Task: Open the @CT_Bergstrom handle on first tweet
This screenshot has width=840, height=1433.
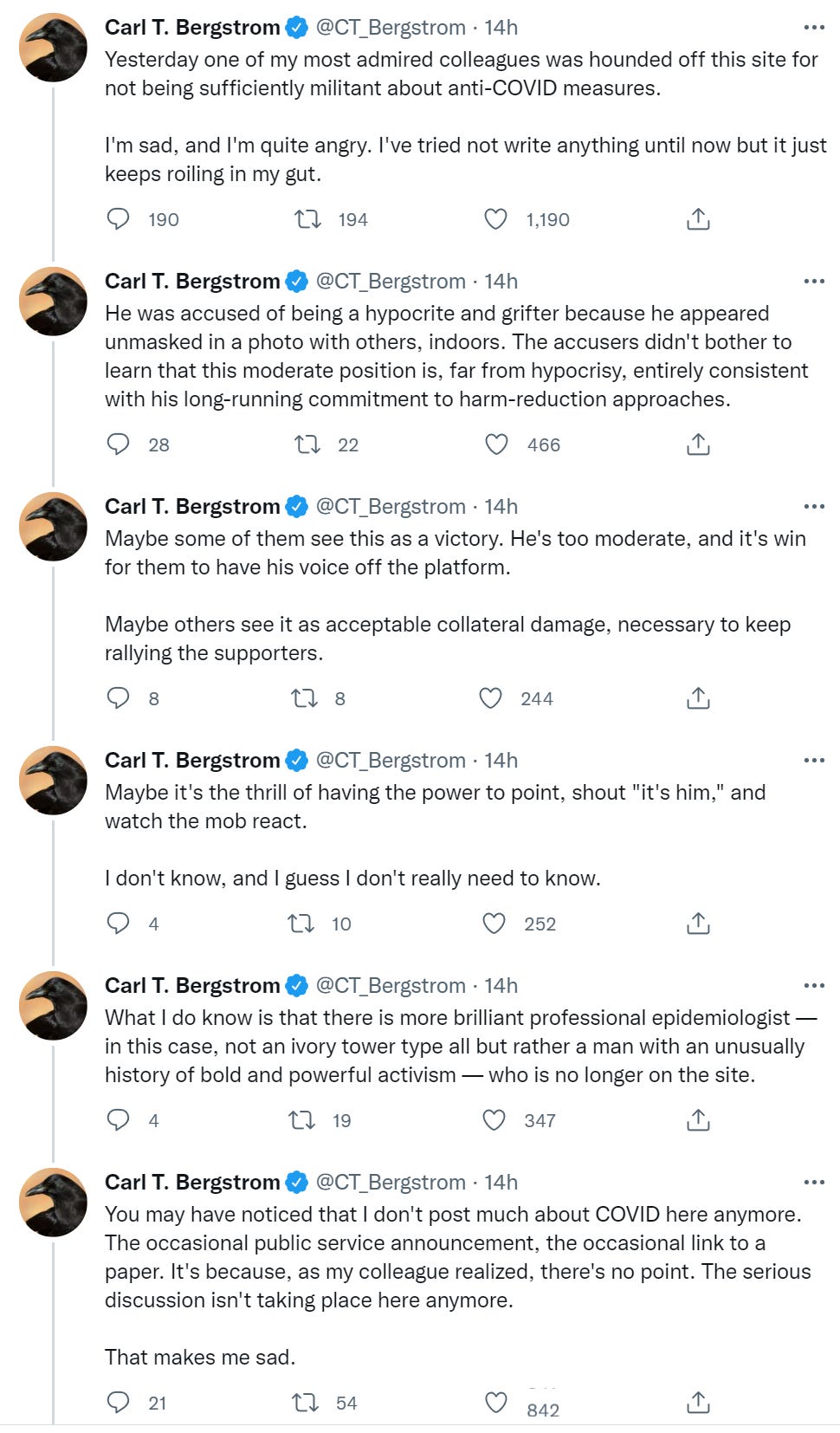Action: (391, 28)
